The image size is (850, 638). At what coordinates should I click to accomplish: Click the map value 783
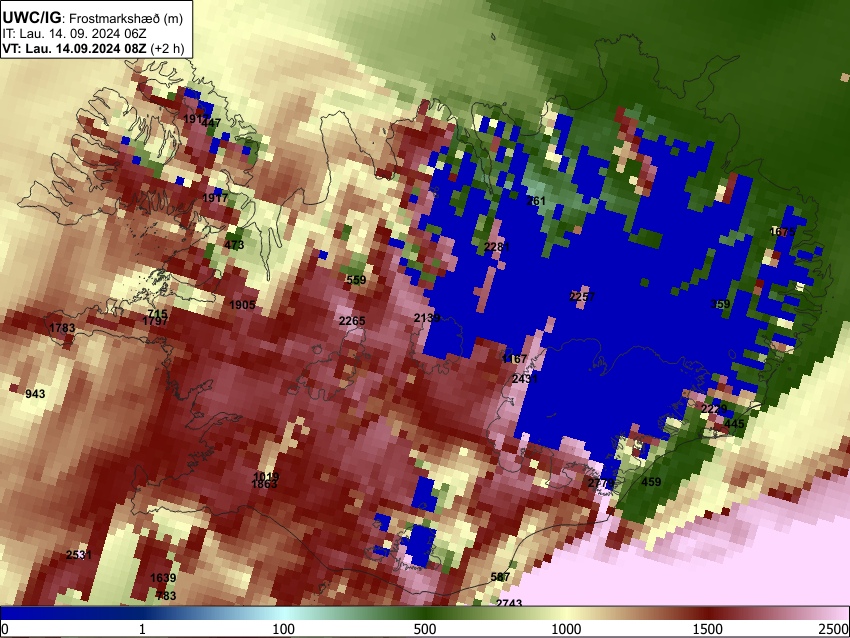coord(166,596)
